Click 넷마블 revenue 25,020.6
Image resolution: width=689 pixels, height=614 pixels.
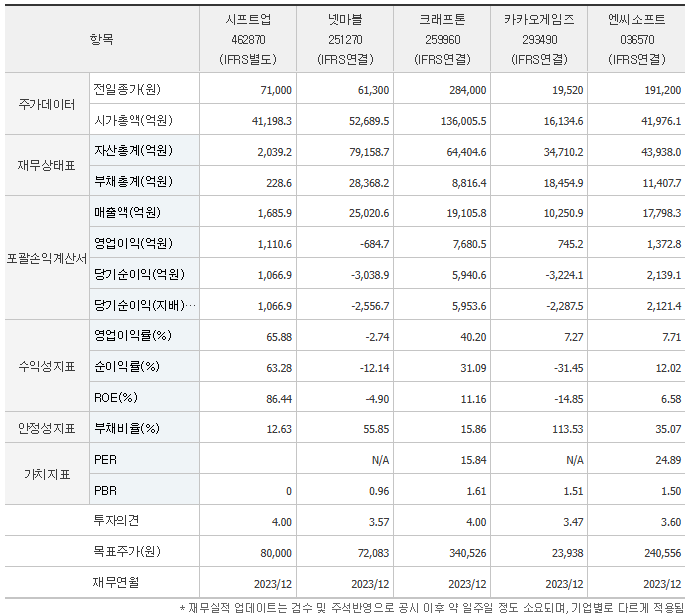click(x=369, y=213)
